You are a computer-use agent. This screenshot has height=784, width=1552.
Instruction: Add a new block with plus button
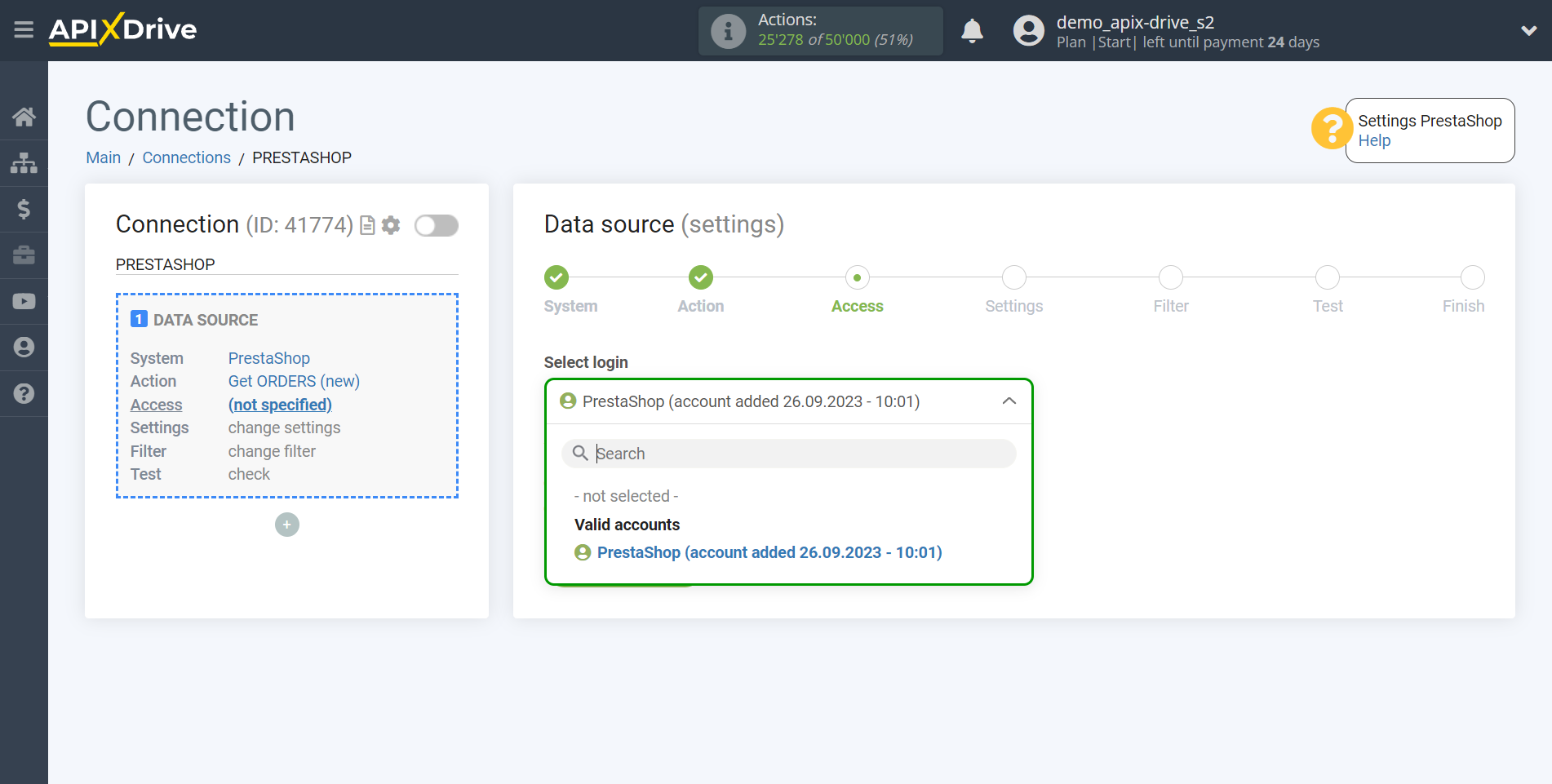click(x=287, y=525)
